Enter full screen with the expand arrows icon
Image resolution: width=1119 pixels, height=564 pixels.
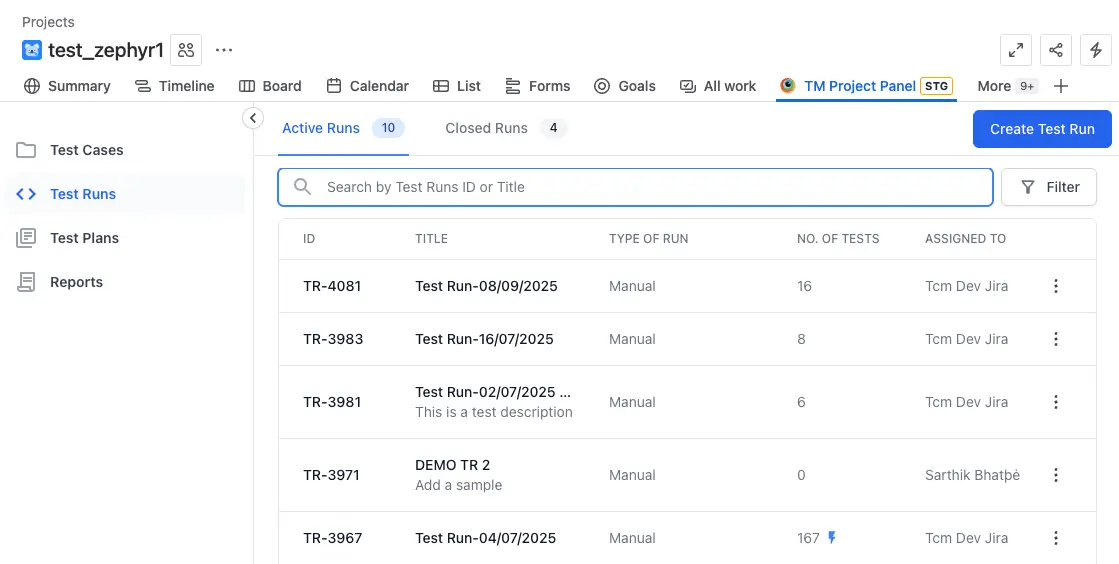click(1016, 50)
